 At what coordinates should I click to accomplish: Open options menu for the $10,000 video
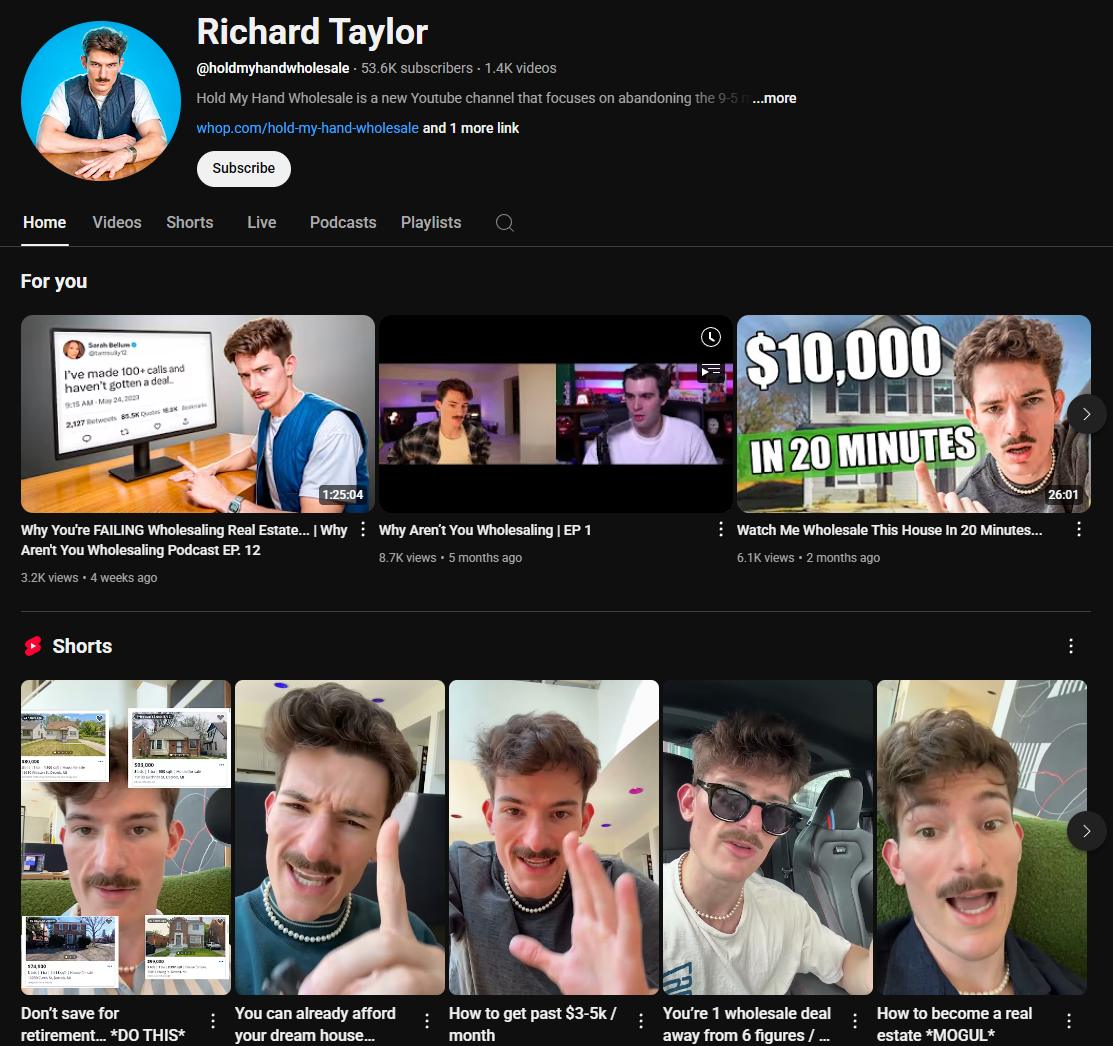1078,529
